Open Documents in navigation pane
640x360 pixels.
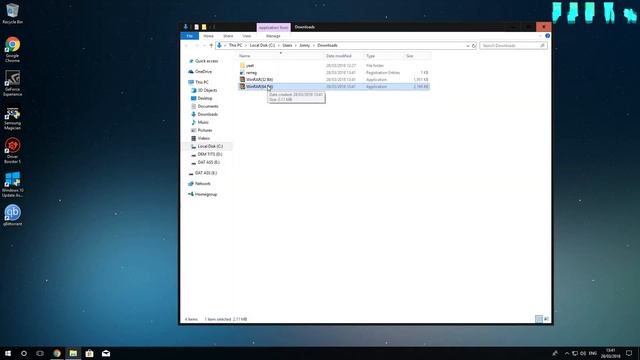click(208, 107)
